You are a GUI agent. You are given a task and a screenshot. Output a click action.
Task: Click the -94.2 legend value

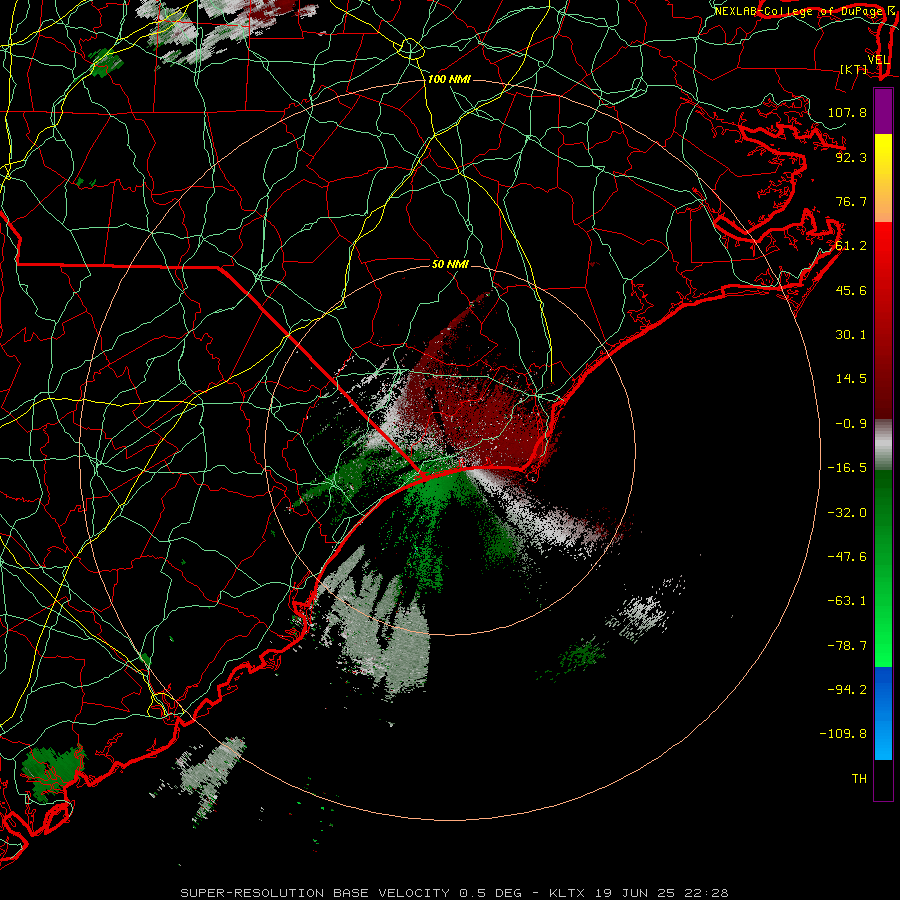847,690
